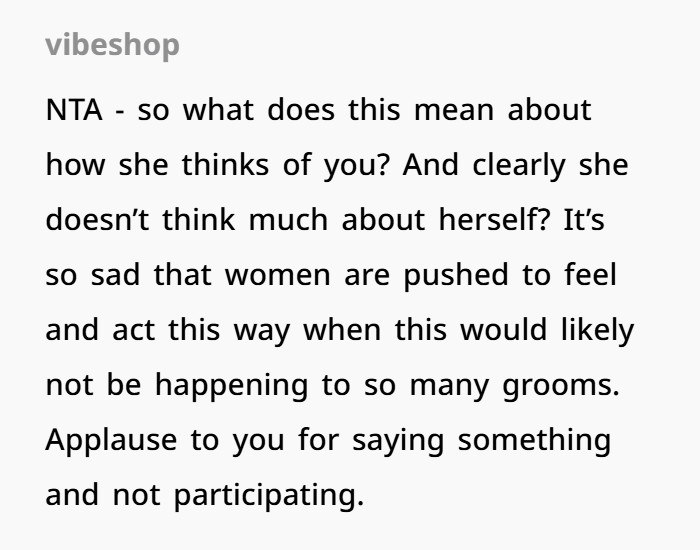Click the words "pushed to feel"
Image resolution: width=700 pixels, height=550 pixels.
pyautogui.click(x=510, y=275)
